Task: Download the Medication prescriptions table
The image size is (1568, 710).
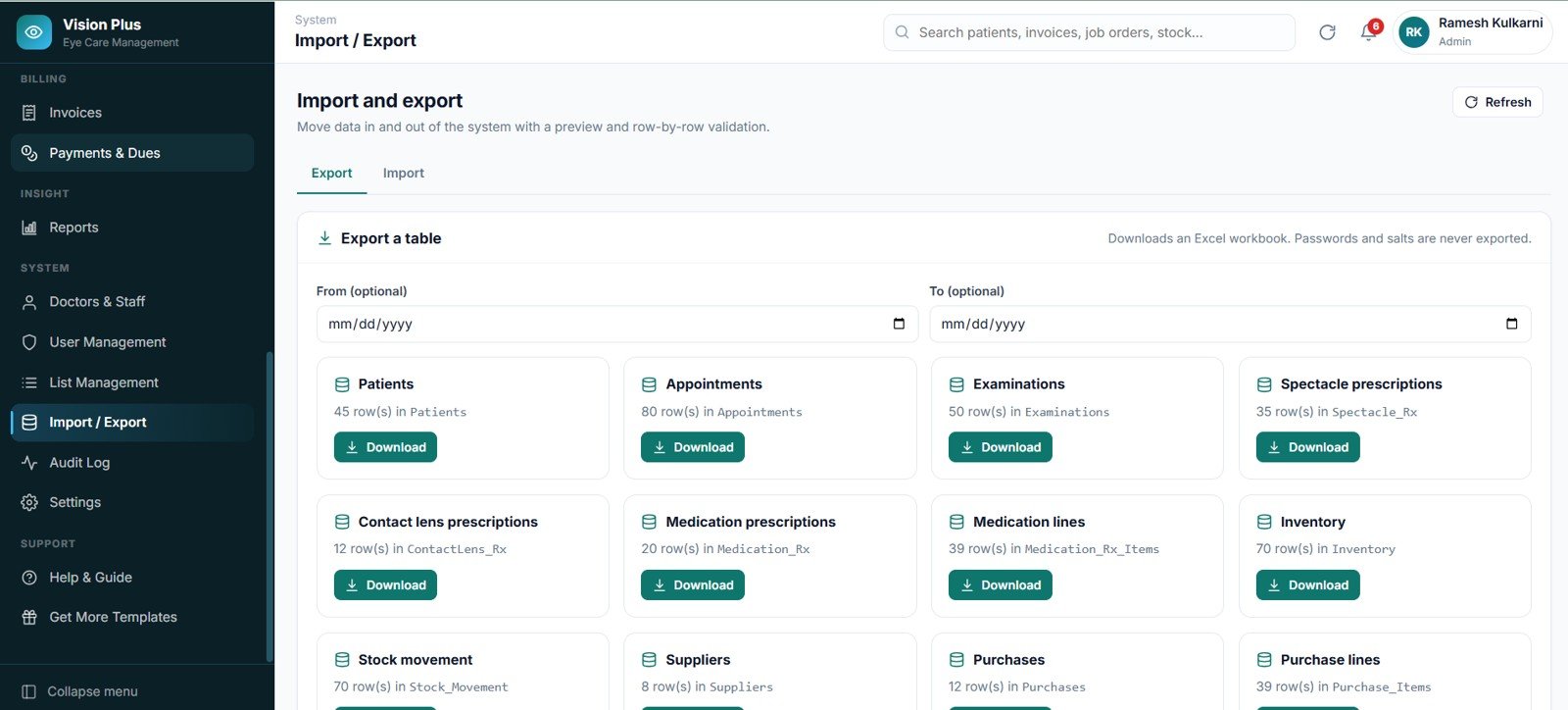Action: 693,585
